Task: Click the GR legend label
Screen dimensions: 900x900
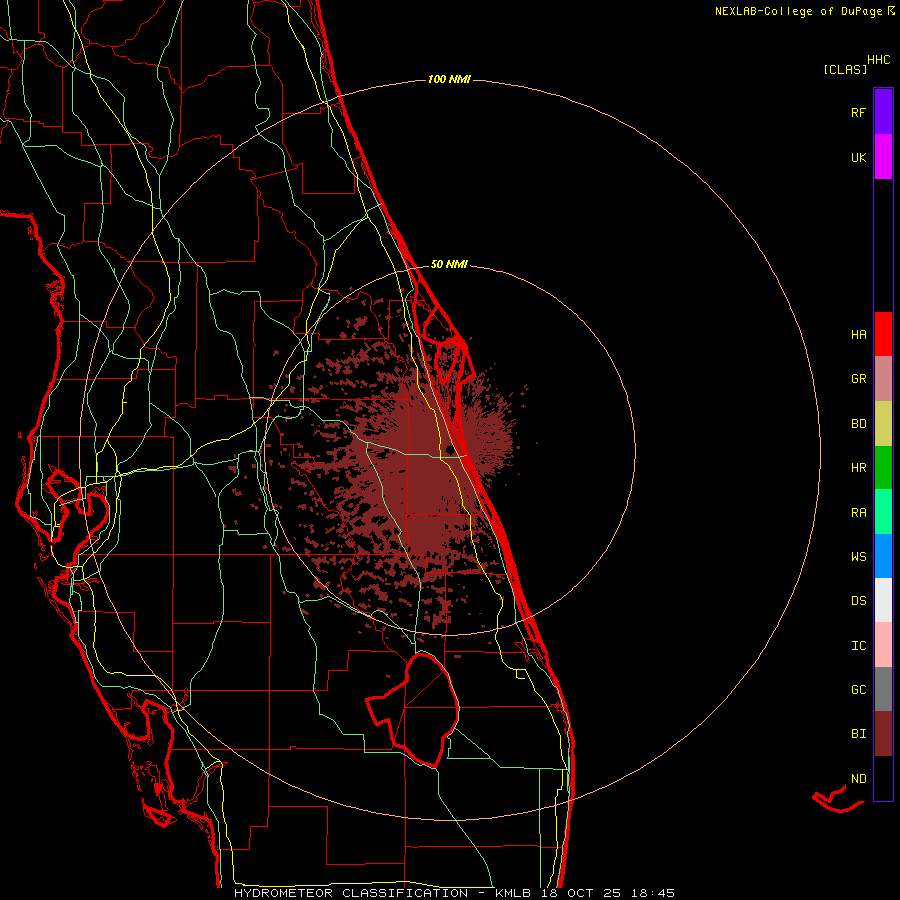Action: coord(858,379)
